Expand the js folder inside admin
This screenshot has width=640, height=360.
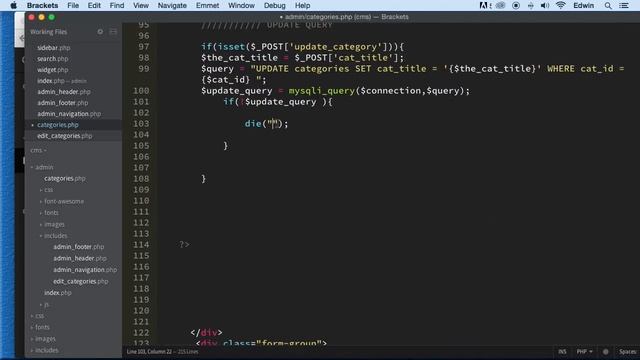tap(41, 304)
